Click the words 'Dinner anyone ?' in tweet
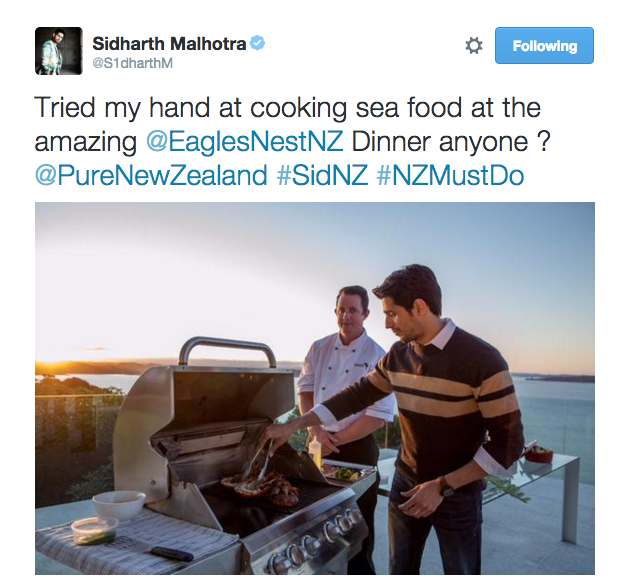The width and height of the screenshot is (630, 585). (450, 141)
